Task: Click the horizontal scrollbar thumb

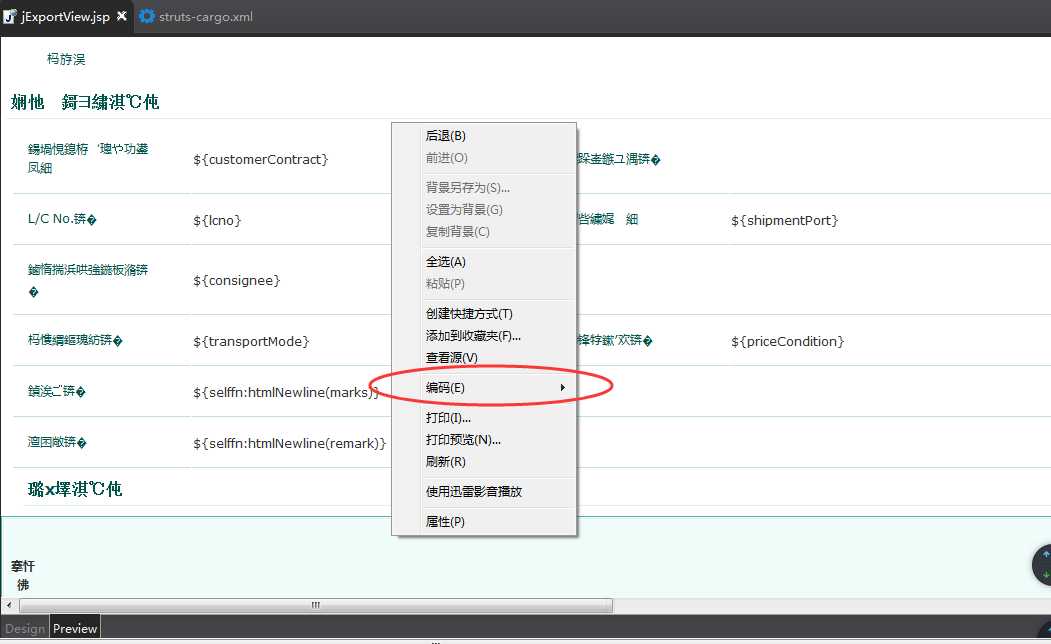Action: point(316,605)
